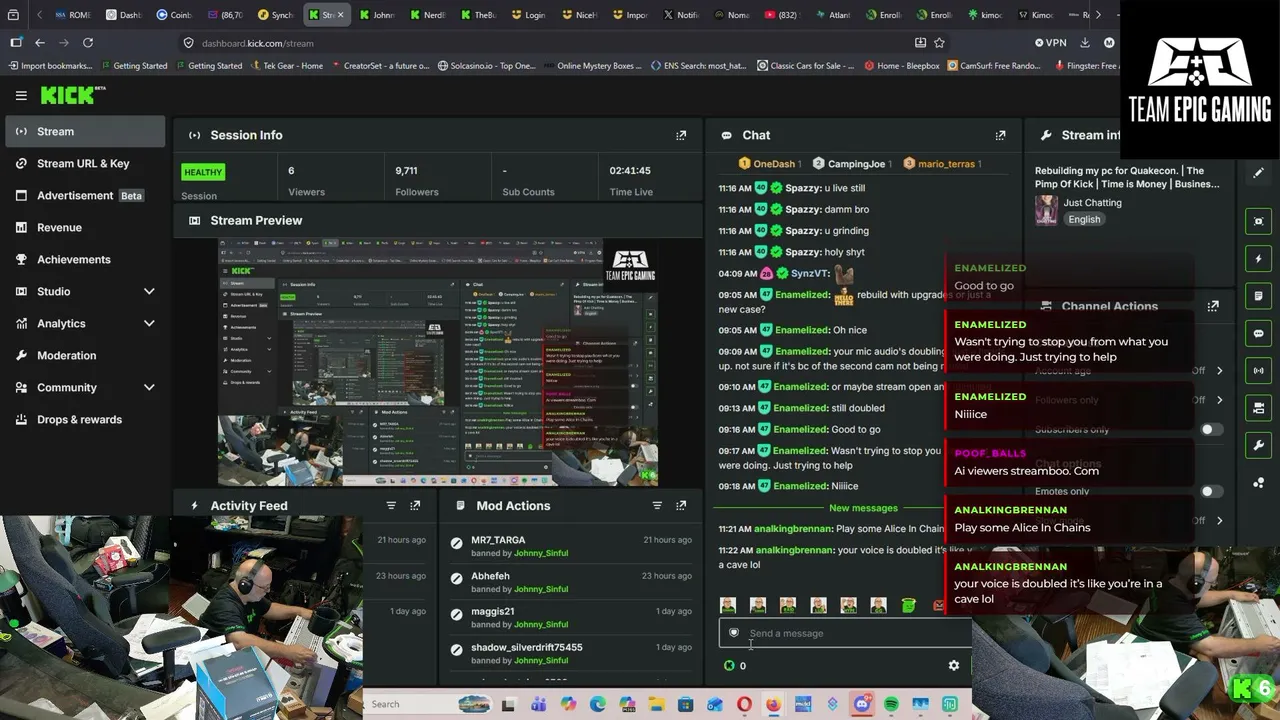Open chat settings gear

(x=953, y=665)
